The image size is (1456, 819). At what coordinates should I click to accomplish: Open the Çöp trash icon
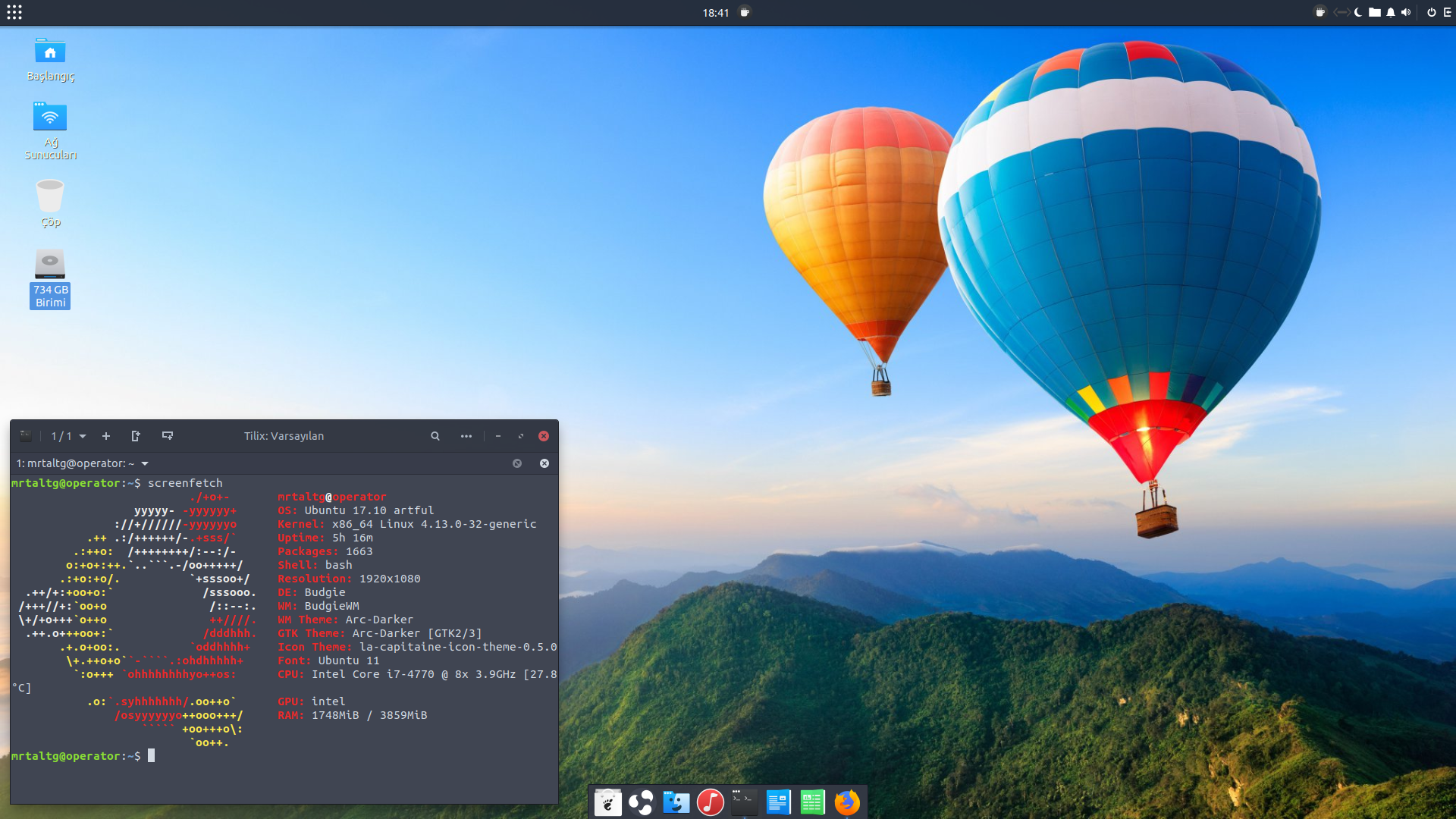[50, 203]
